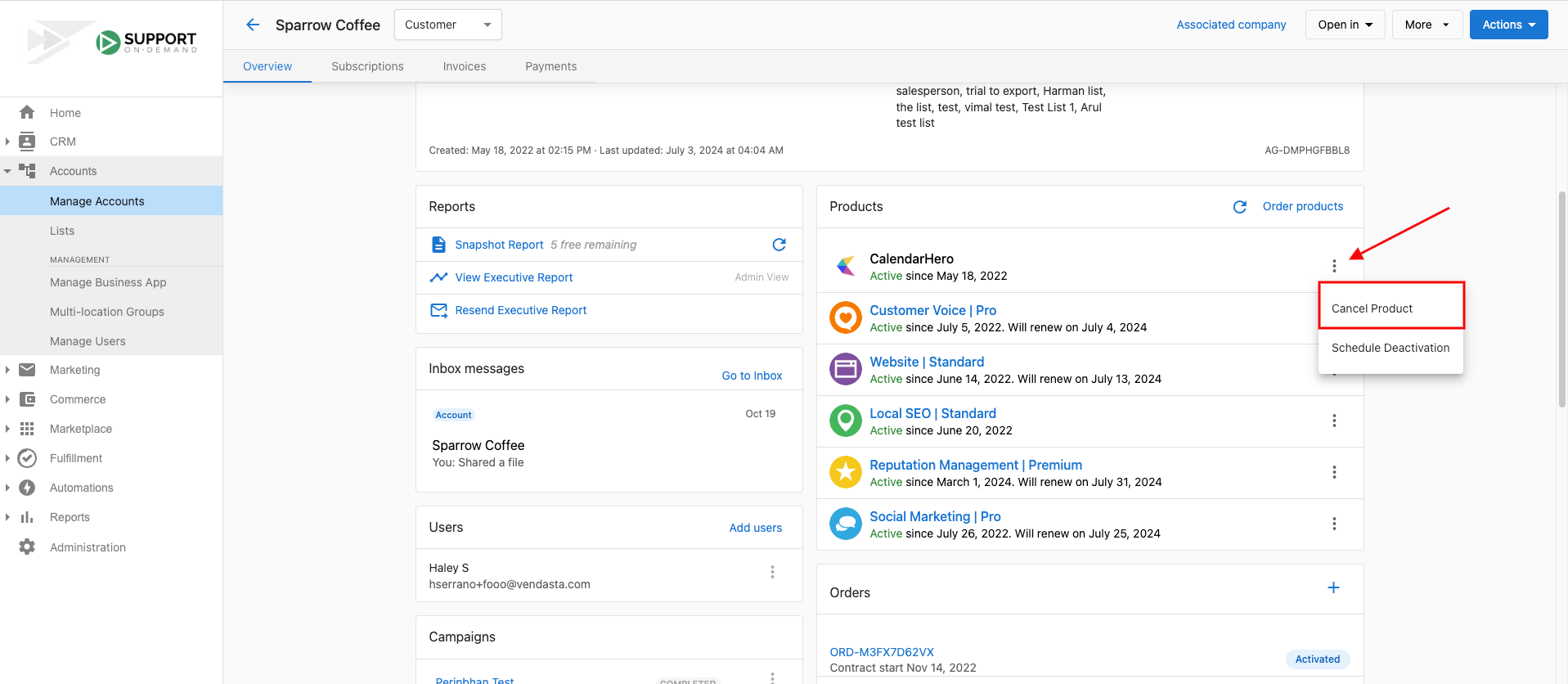Refresh the Snapshot Report with its reload icon
The image size is (1568, 684).
pos(779,245)
